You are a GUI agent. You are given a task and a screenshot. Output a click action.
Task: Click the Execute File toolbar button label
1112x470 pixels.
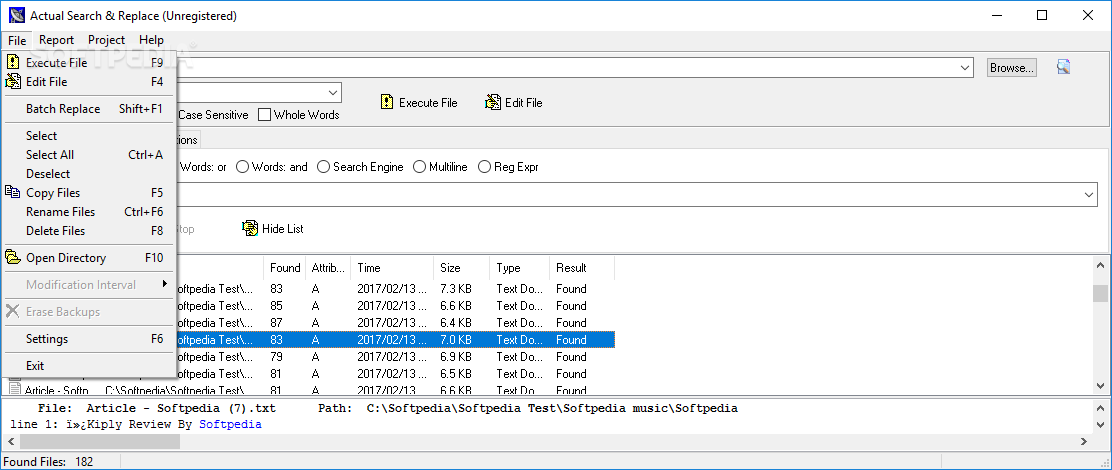coord(428,103)
